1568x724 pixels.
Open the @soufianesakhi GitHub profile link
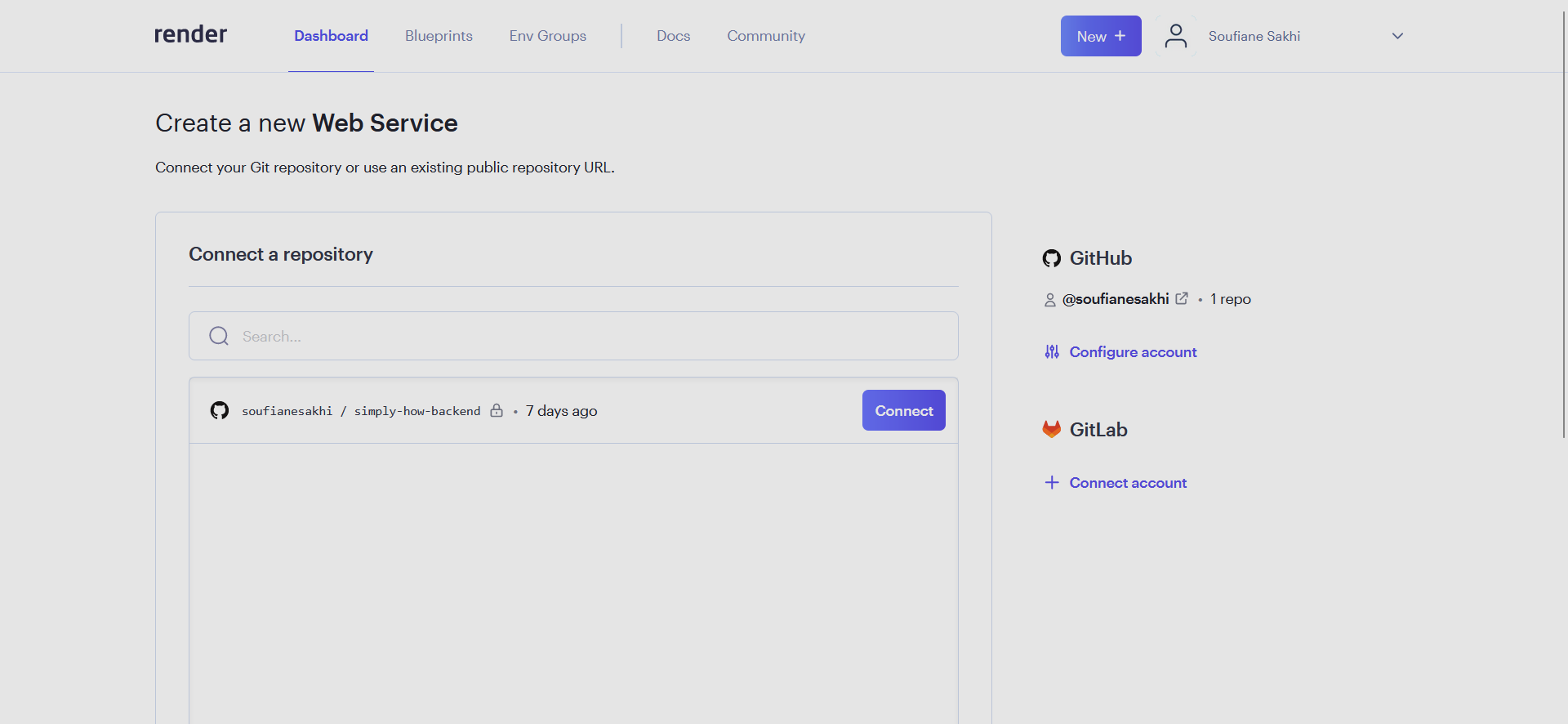(1116, 299)
